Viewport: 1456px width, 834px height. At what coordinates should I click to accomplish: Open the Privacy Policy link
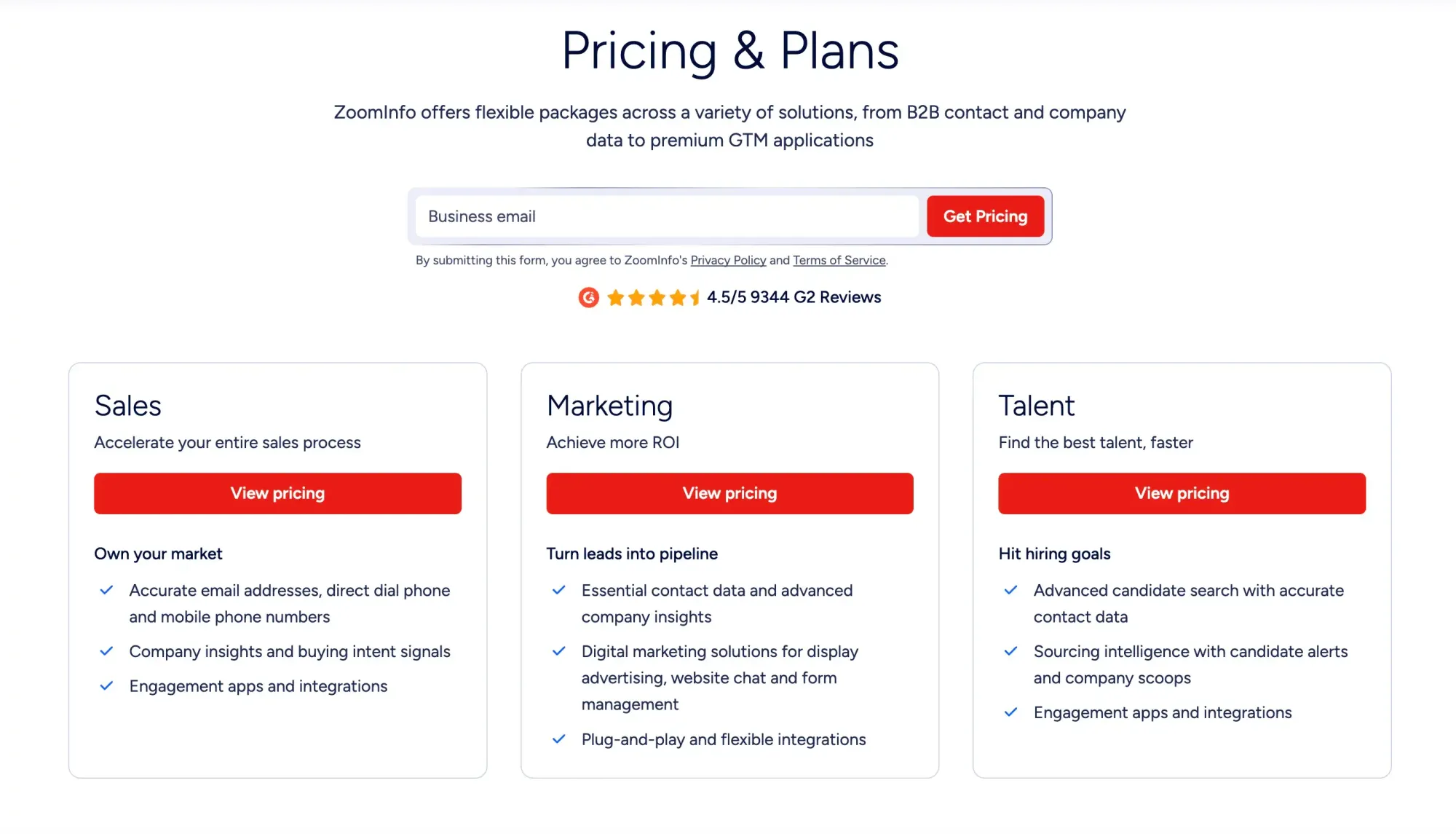click(728, 260)
